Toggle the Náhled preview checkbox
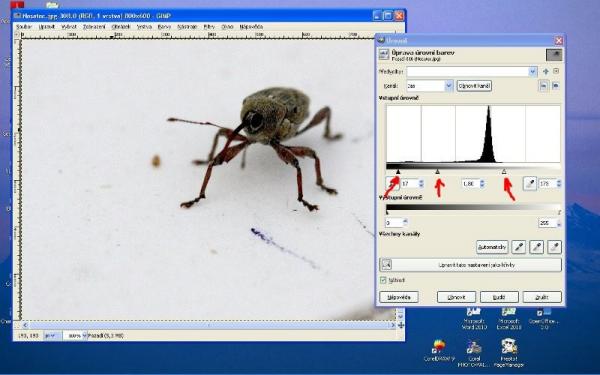The image size is (600, 375). click(x=383, y=280)
